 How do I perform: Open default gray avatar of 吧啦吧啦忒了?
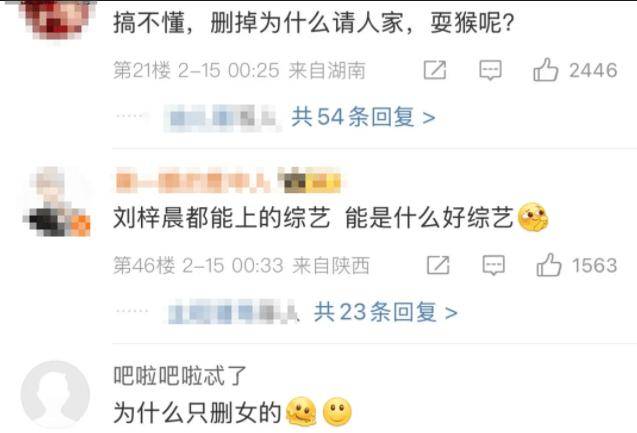pyautogui.click(x=55, y=394)
